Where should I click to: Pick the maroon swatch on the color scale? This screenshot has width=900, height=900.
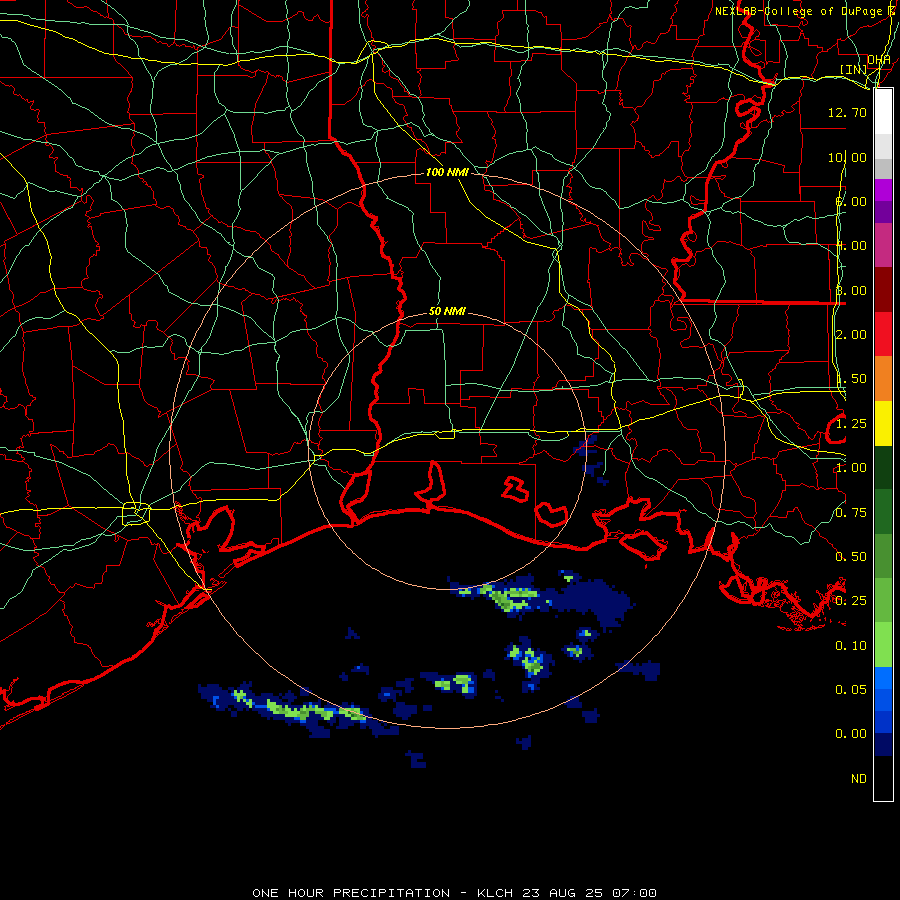[x=883, y=290]
